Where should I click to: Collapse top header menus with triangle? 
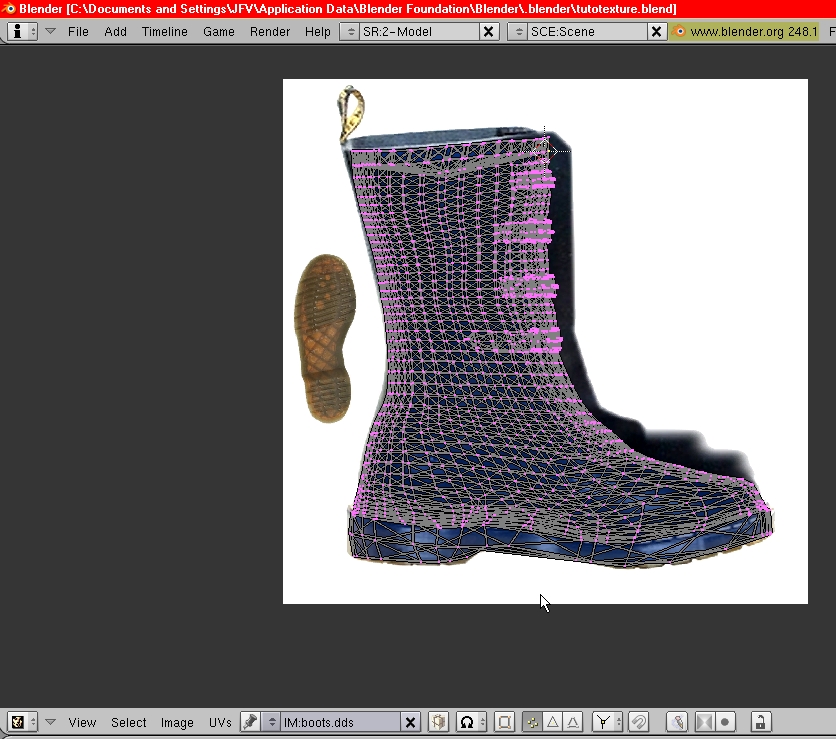51,31
